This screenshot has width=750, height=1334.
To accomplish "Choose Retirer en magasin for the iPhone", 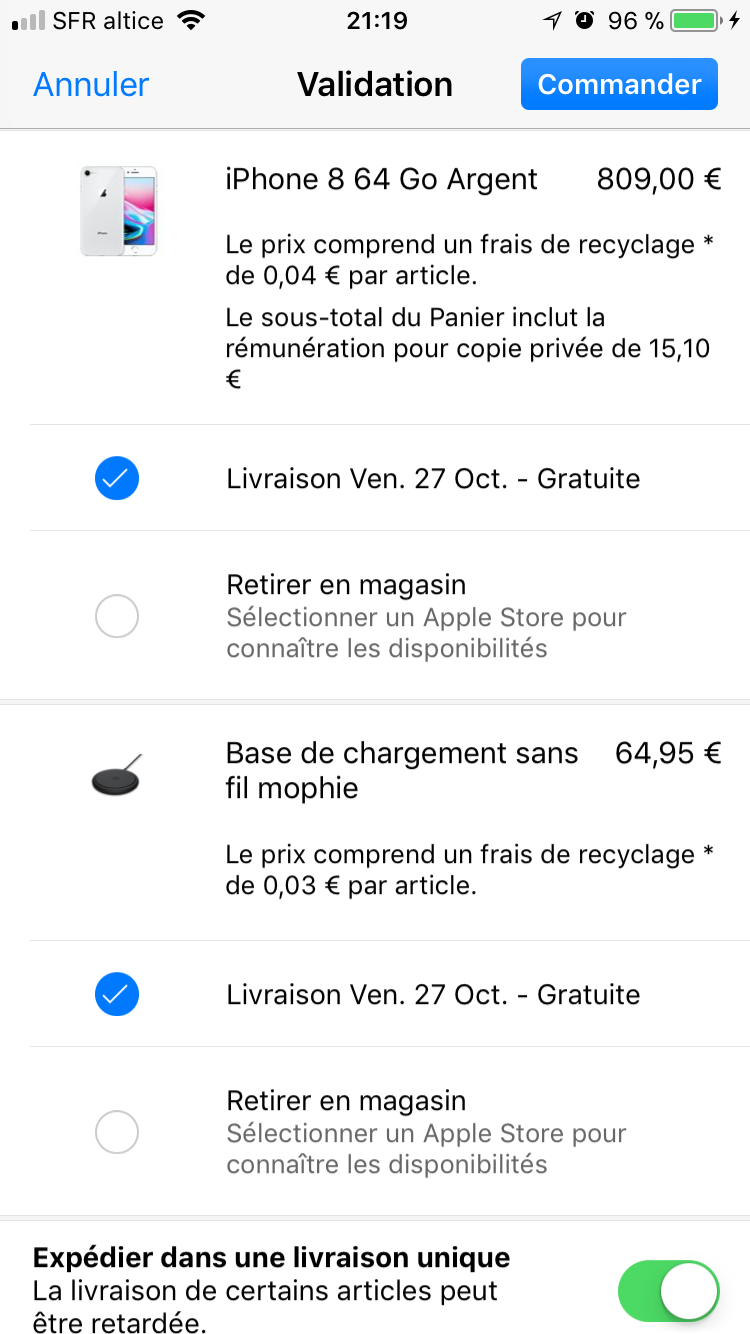I will [x=117, y=616].
